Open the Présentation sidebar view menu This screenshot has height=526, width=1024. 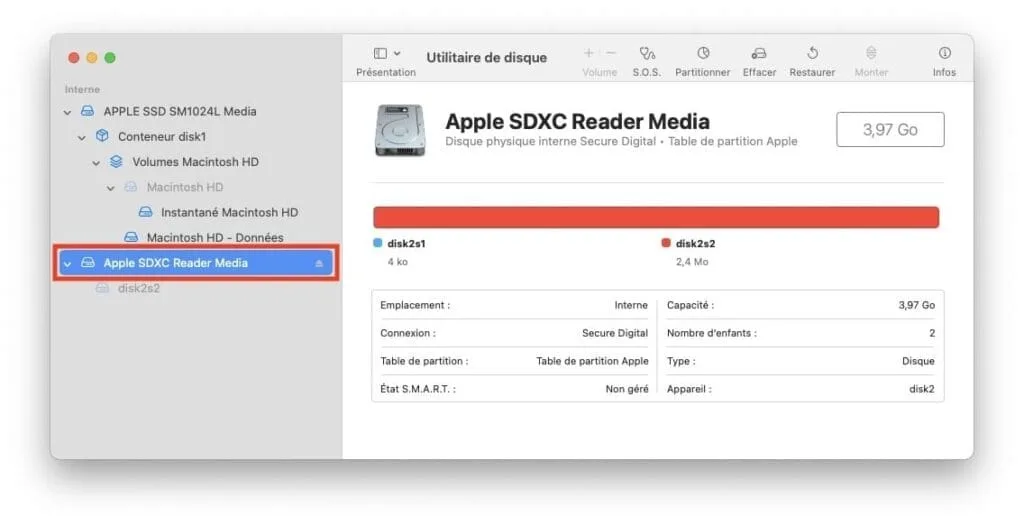click(386, 61)
